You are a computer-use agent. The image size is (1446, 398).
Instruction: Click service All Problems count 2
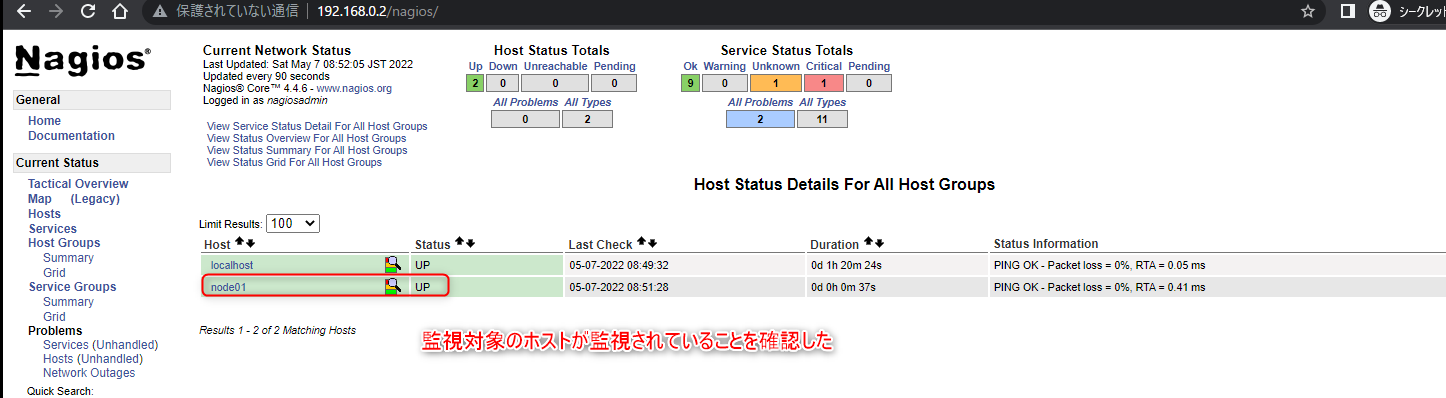pyautogui.click(x=760, y=119)
